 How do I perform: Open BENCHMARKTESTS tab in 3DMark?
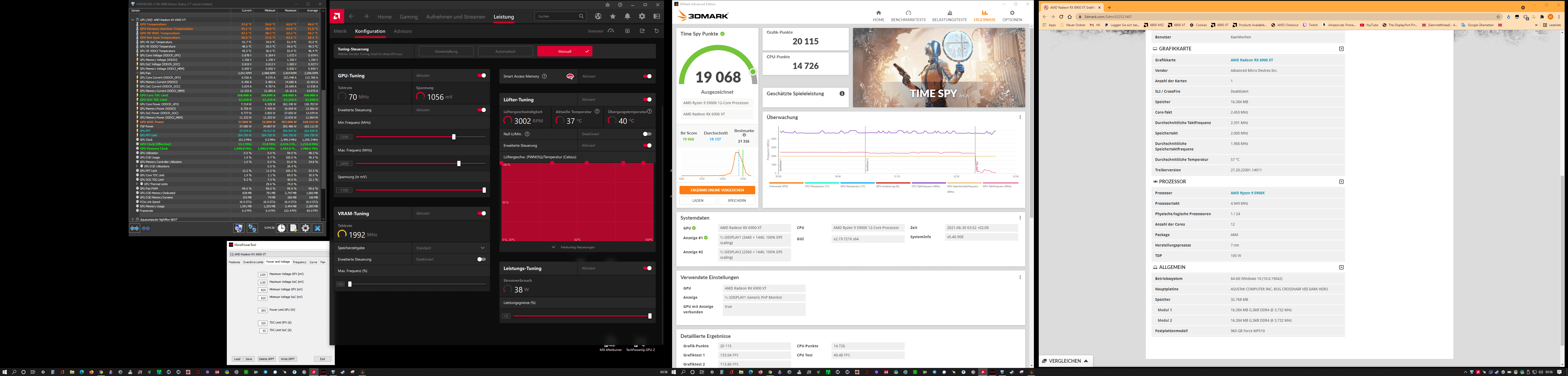pos(908,16)
